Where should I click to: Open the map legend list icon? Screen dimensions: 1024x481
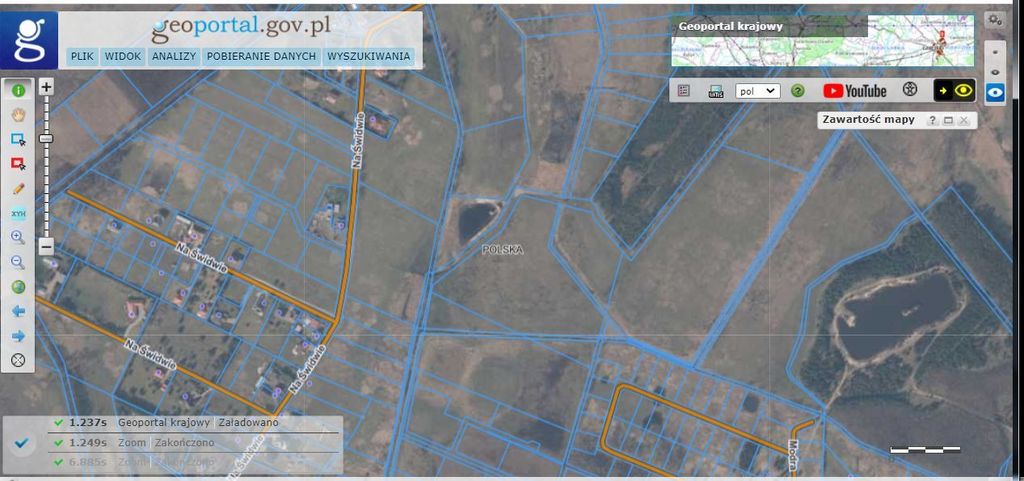pyautogui.click(x=684, y=90)
